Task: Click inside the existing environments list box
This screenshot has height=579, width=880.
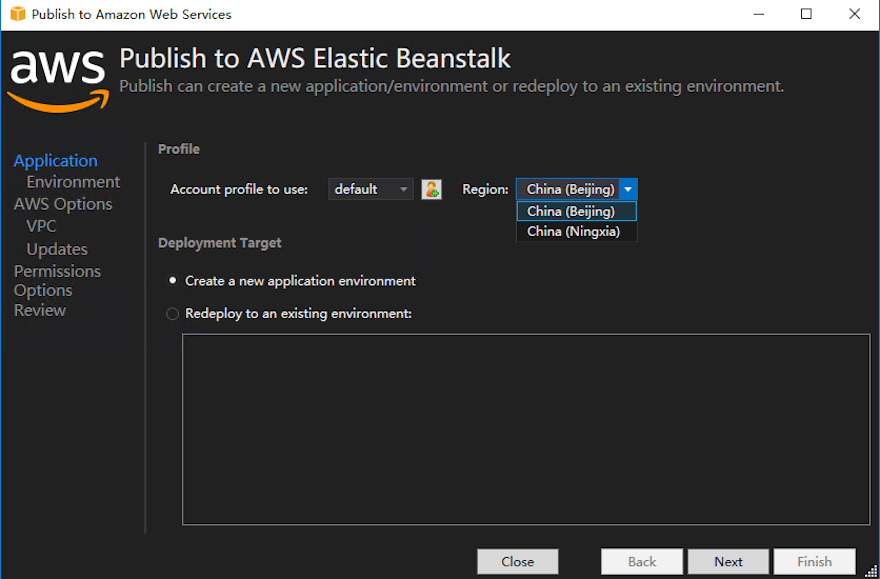Action: 526,430
